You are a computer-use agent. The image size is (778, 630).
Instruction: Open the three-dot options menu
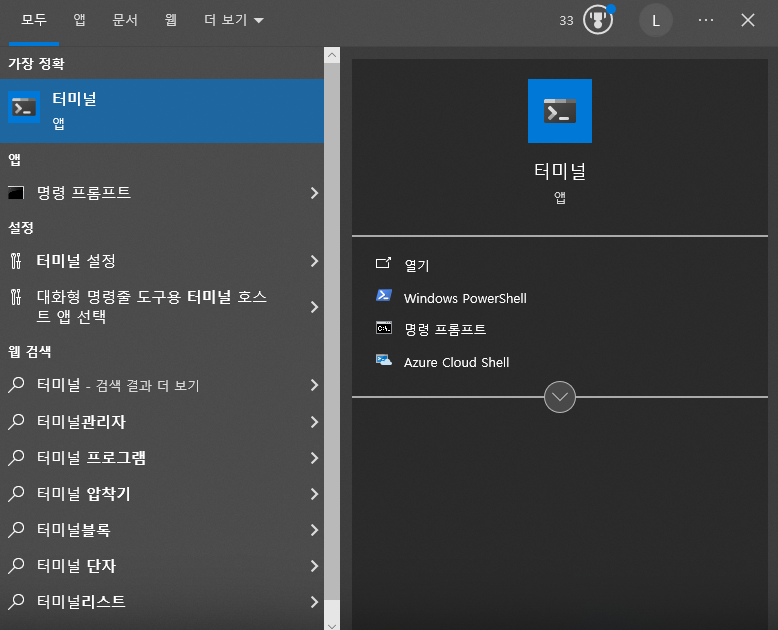[x=706, y=20]
